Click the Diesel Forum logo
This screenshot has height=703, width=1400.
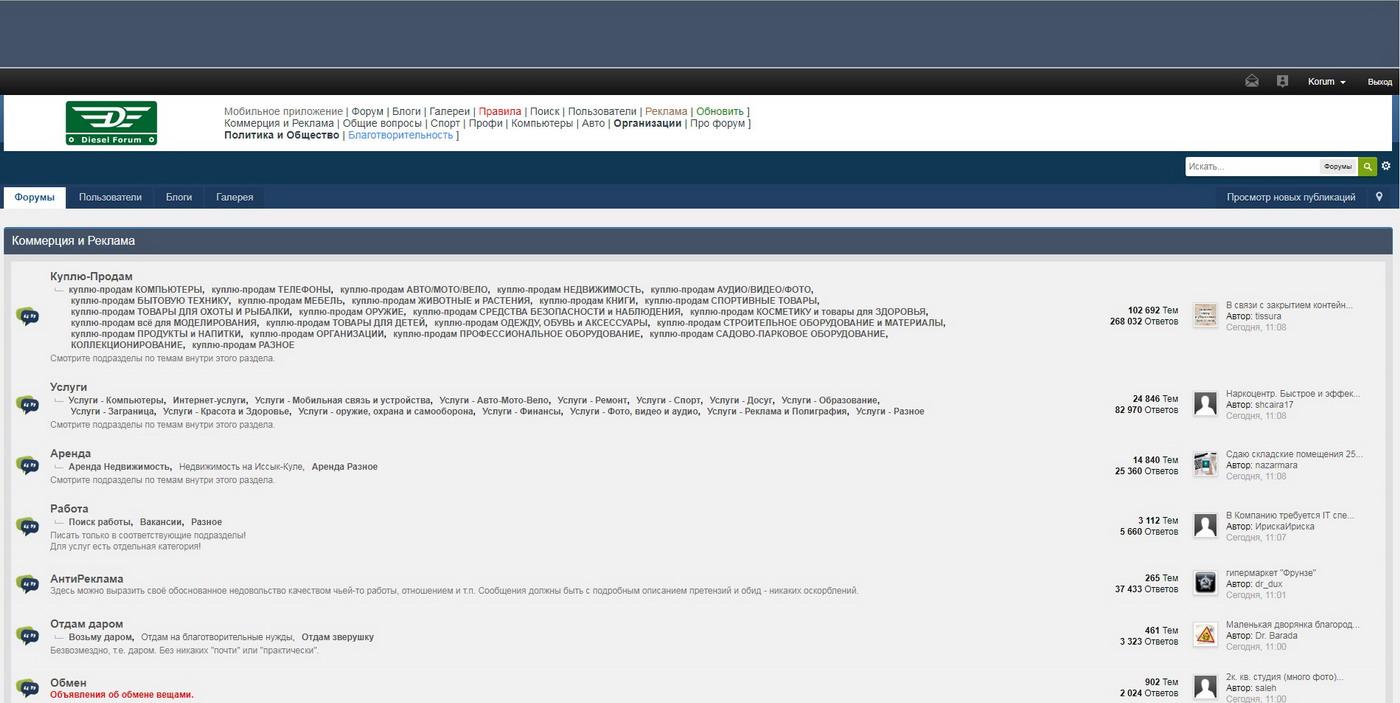pyautogui.click(x=111, y=123)
